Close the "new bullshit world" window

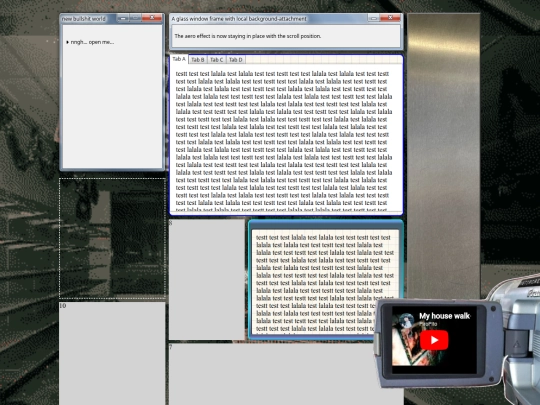[x=152, y=18]
